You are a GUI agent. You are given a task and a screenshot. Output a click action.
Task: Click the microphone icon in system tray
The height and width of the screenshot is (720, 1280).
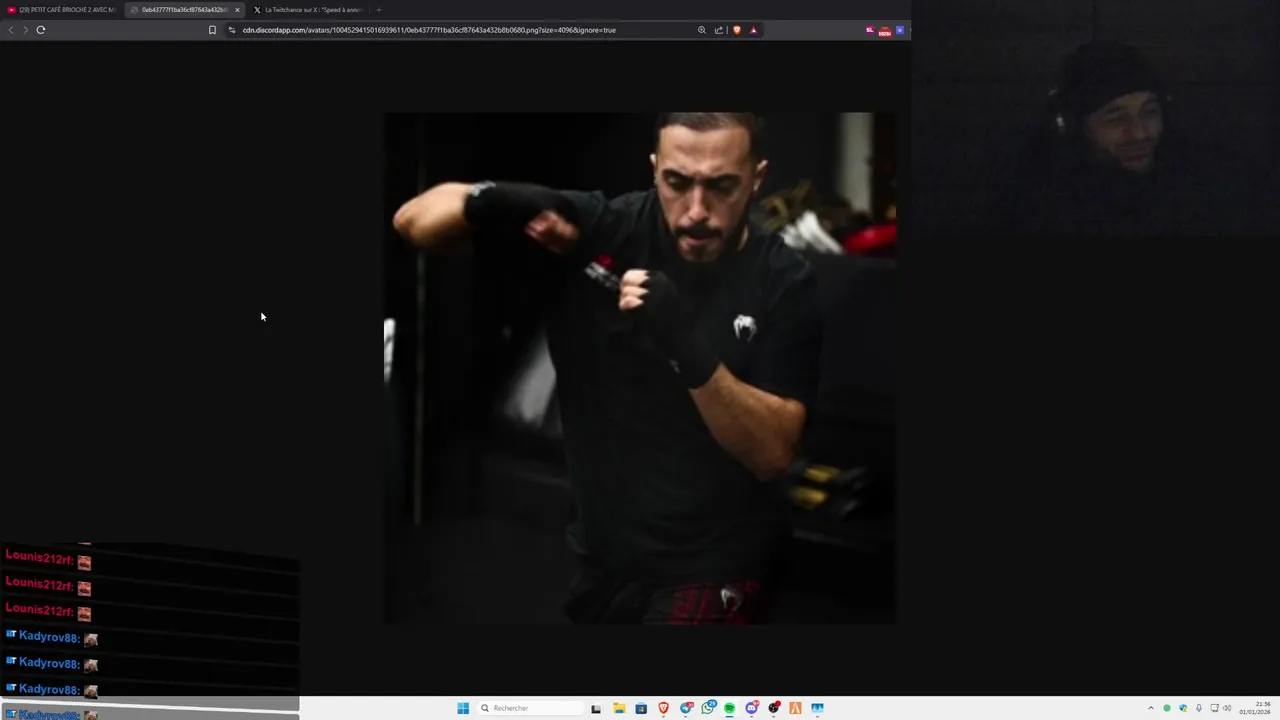pos(1198,708)
